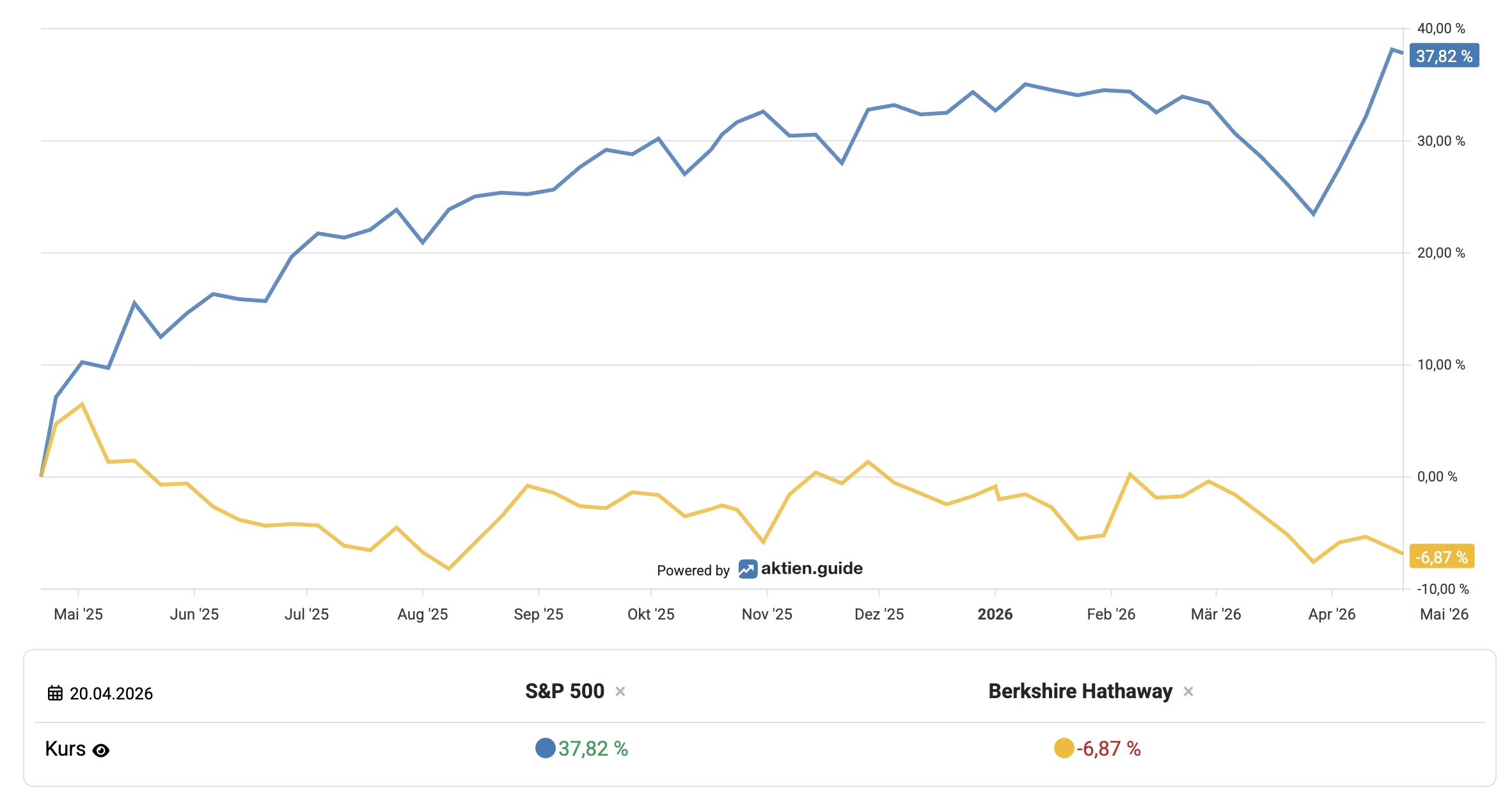The image size is (1512, 803).
Task: Toggle the eye icon next to Kurs
Action: [101, 750]
